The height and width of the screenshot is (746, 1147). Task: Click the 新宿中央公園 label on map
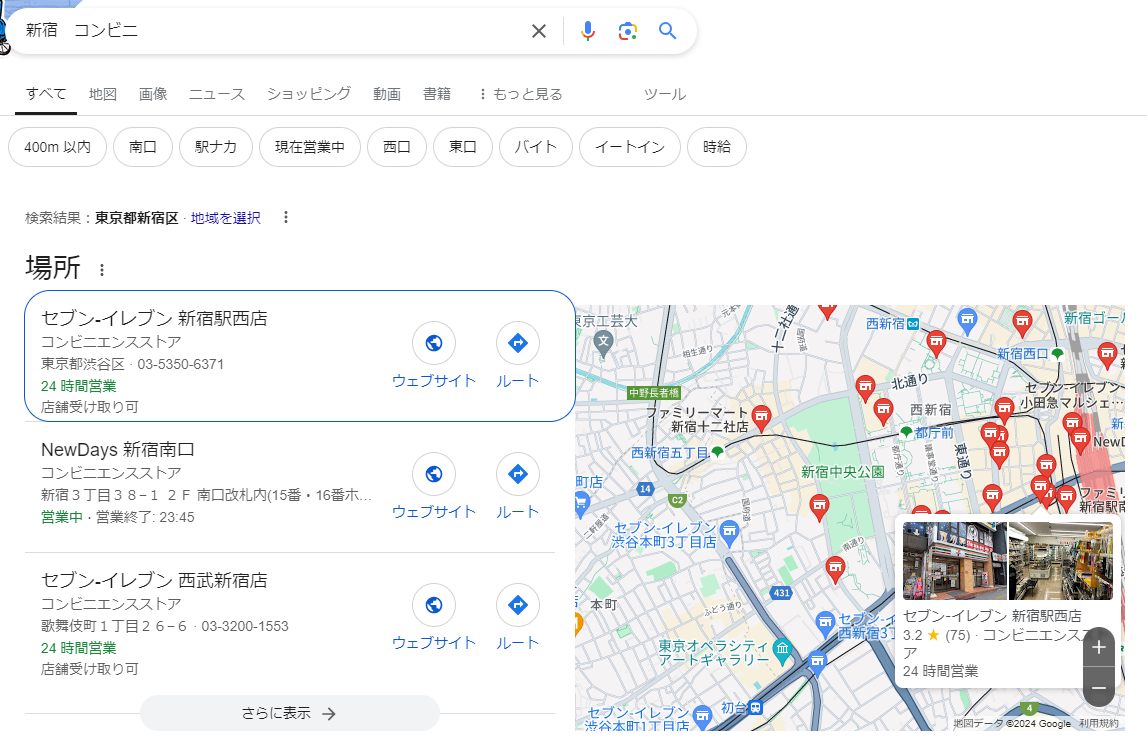(x=843, y=472)
